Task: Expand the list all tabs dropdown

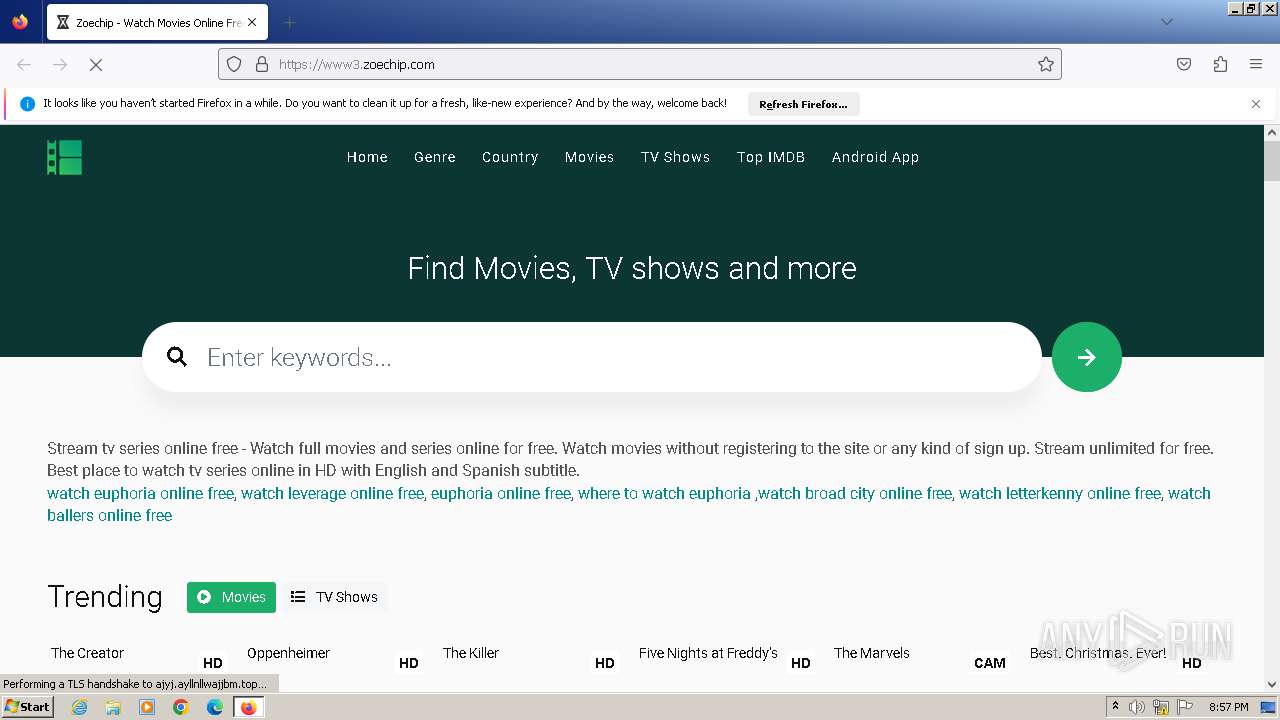Action: (1166, 22)
